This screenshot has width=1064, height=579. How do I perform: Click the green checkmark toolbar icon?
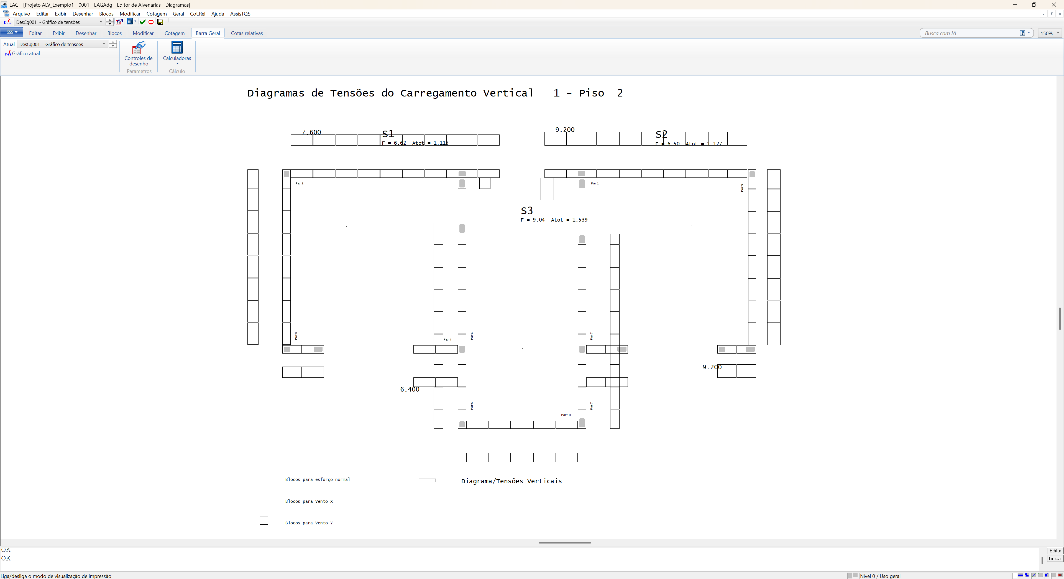(x=142, y=22)
